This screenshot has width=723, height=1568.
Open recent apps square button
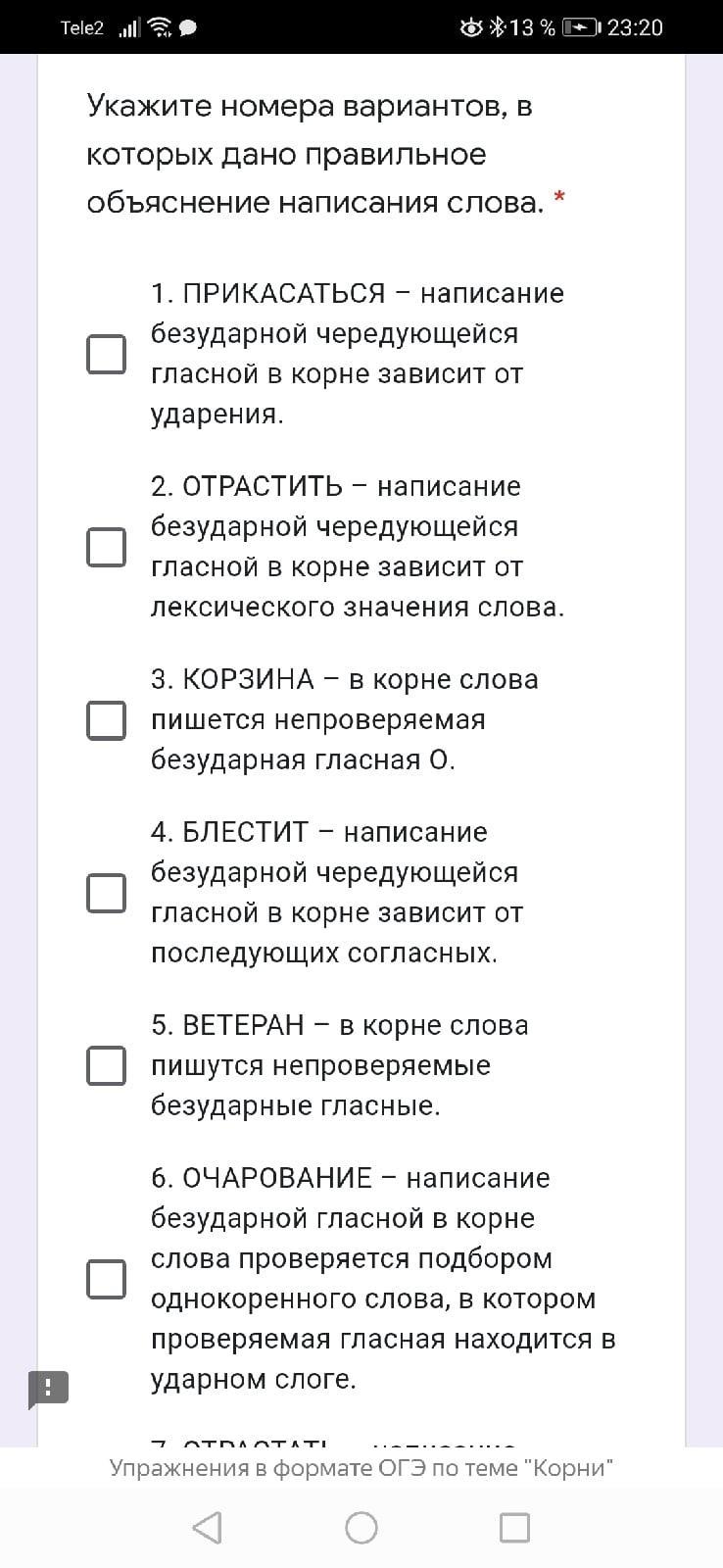(514, 1527)
